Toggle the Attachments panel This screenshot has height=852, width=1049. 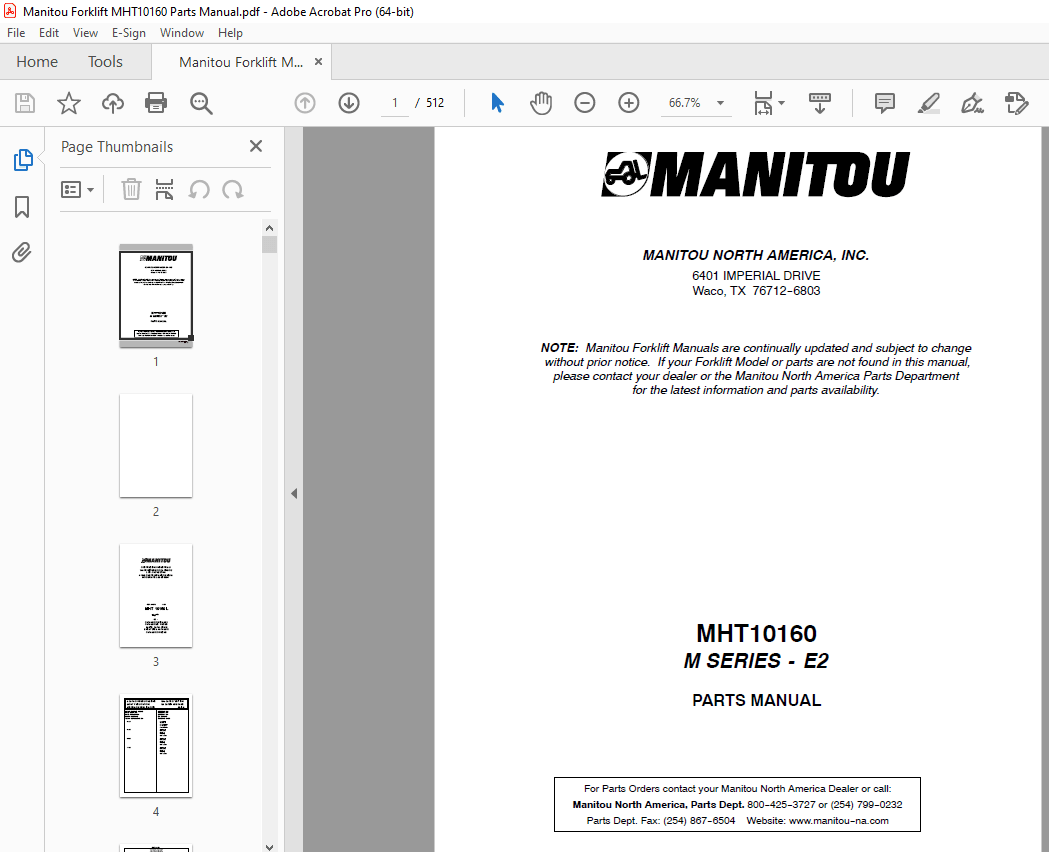(x=22, y=252)
